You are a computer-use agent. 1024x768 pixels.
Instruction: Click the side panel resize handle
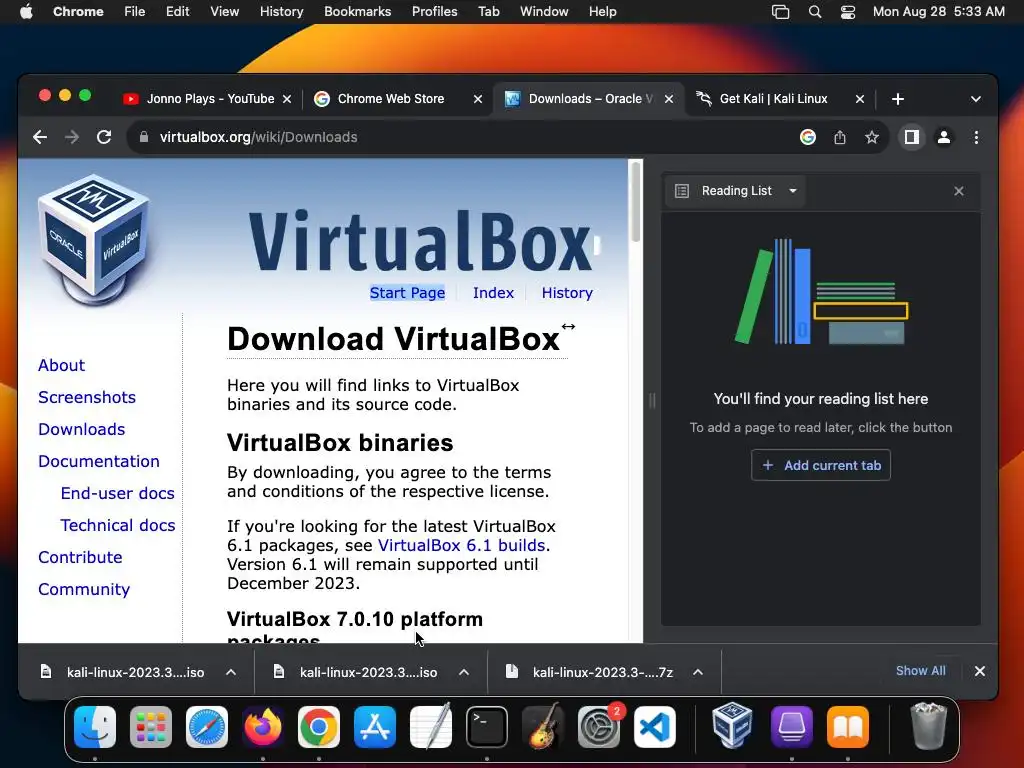tap(652, 400)
